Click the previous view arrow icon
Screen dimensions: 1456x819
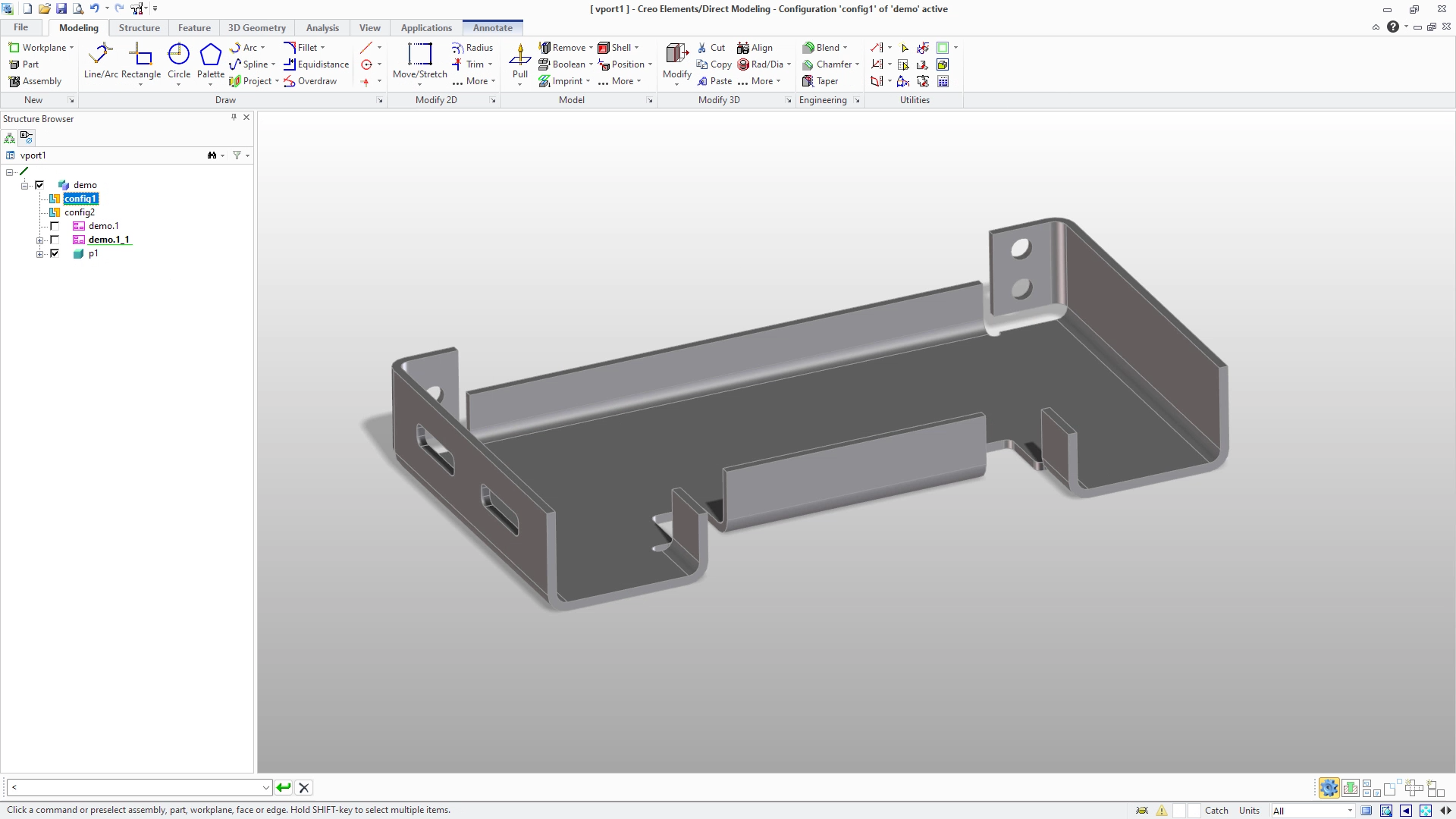point(1406,811)
